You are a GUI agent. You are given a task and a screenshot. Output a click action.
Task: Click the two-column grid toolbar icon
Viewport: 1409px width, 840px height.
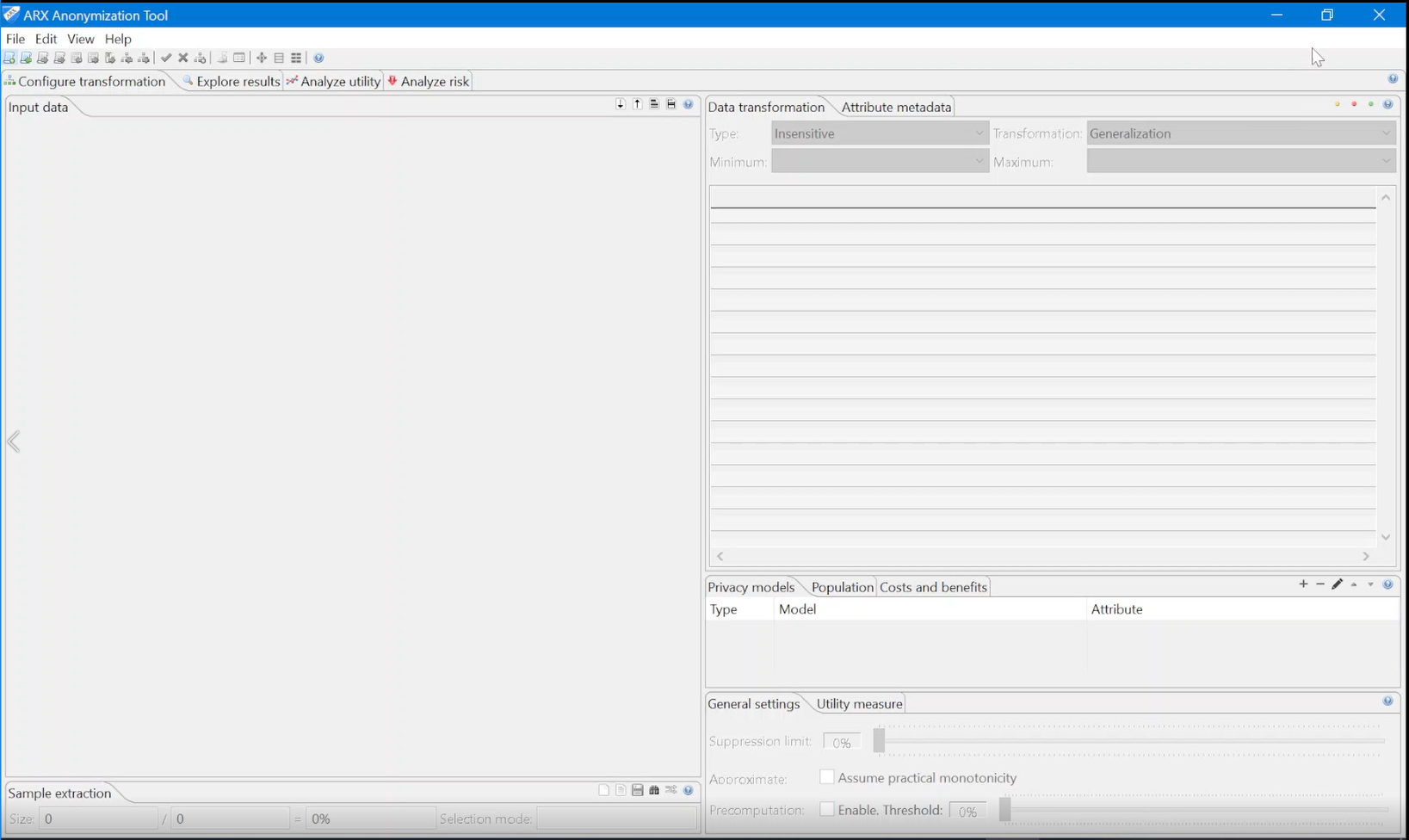(x=296, y=58)
